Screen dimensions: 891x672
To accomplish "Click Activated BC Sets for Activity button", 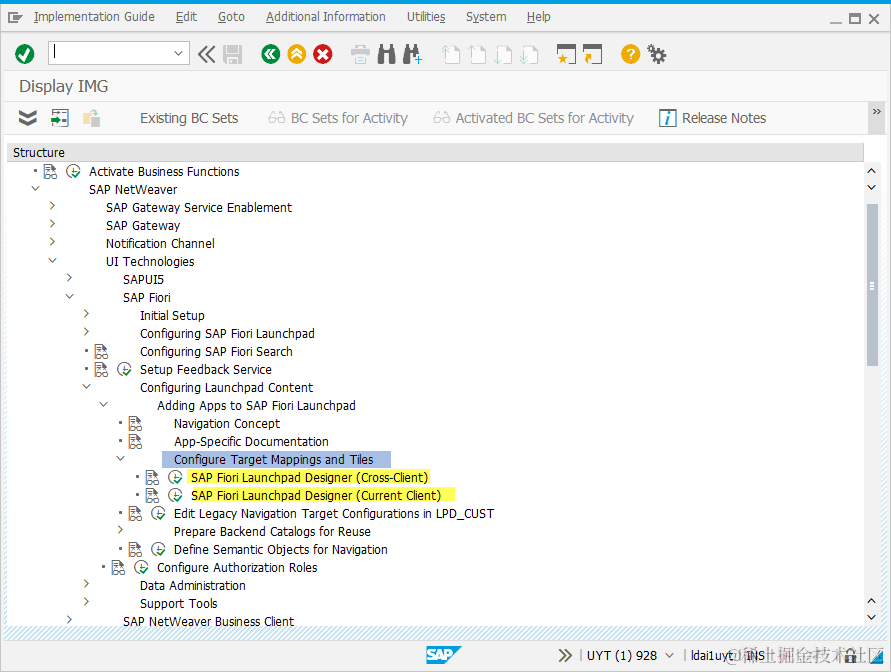I will (x=534, y=118).
